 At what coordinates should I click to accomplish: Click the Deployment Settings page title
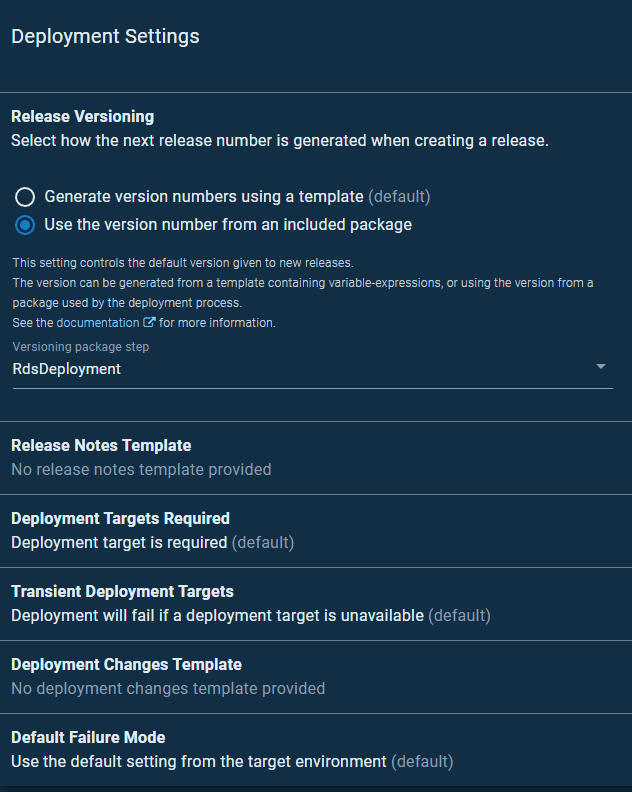pyautogui.click(x=105, y=36)
